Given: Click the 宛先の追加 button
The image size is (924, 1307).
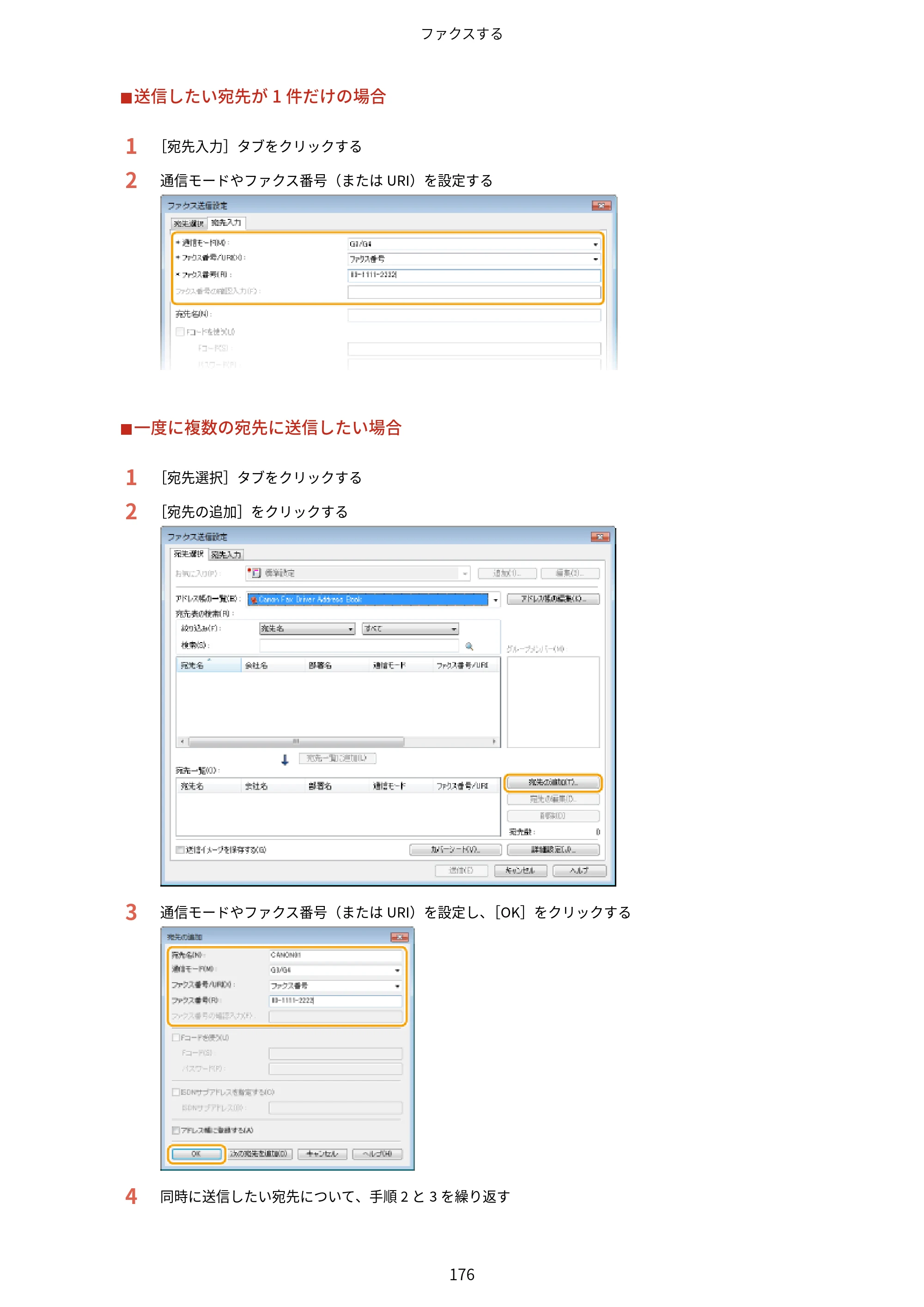Looking at the screenshot, I should [x=553, y=783].
